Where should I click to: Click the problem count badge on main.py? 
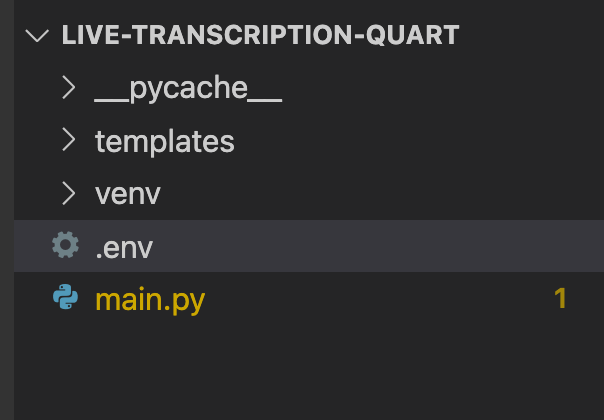pos(560,298)
